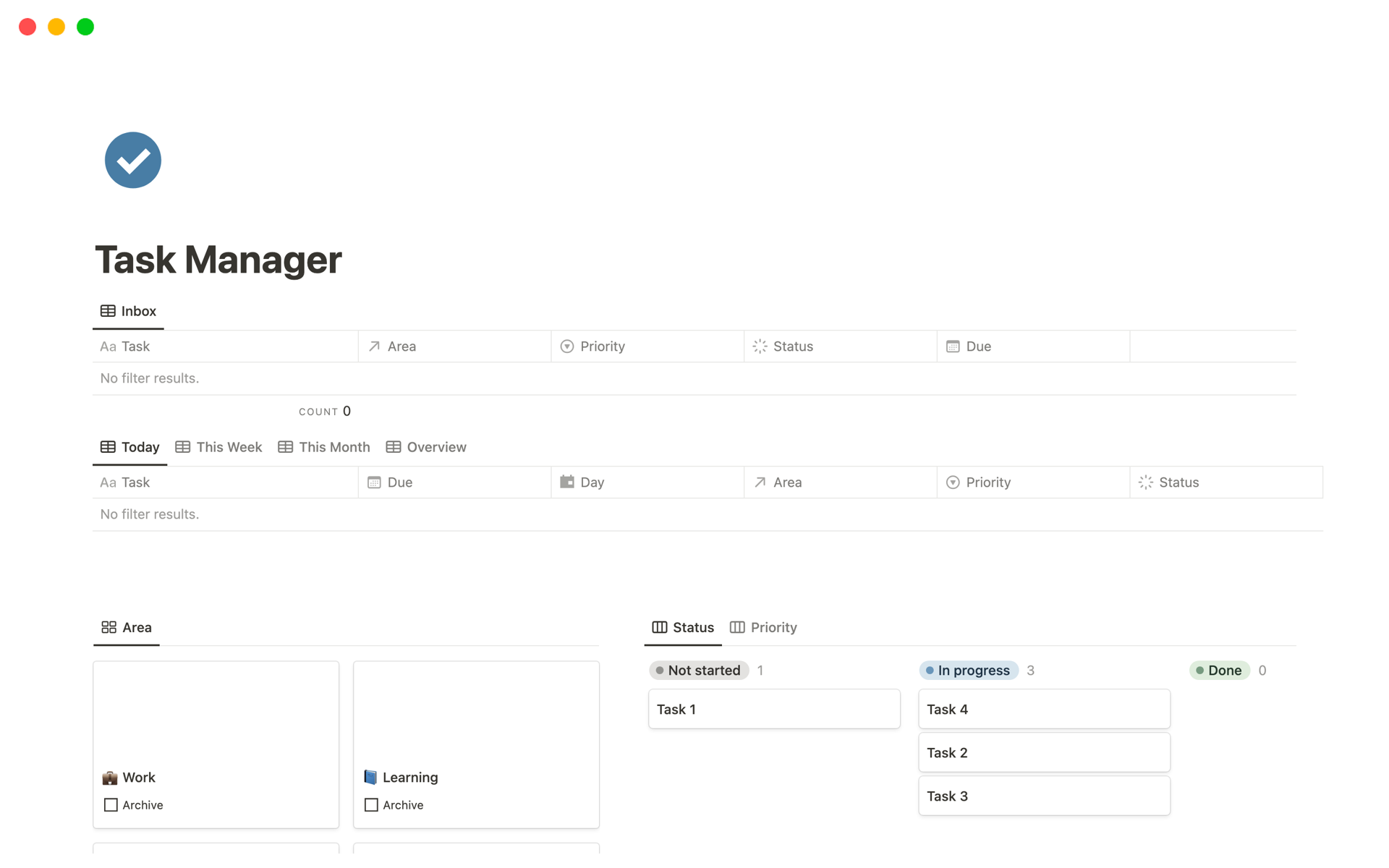Screen dimensions: 1389x868
Task: Click the Priority column icon in Inbox table
Action: click(567, 346)
